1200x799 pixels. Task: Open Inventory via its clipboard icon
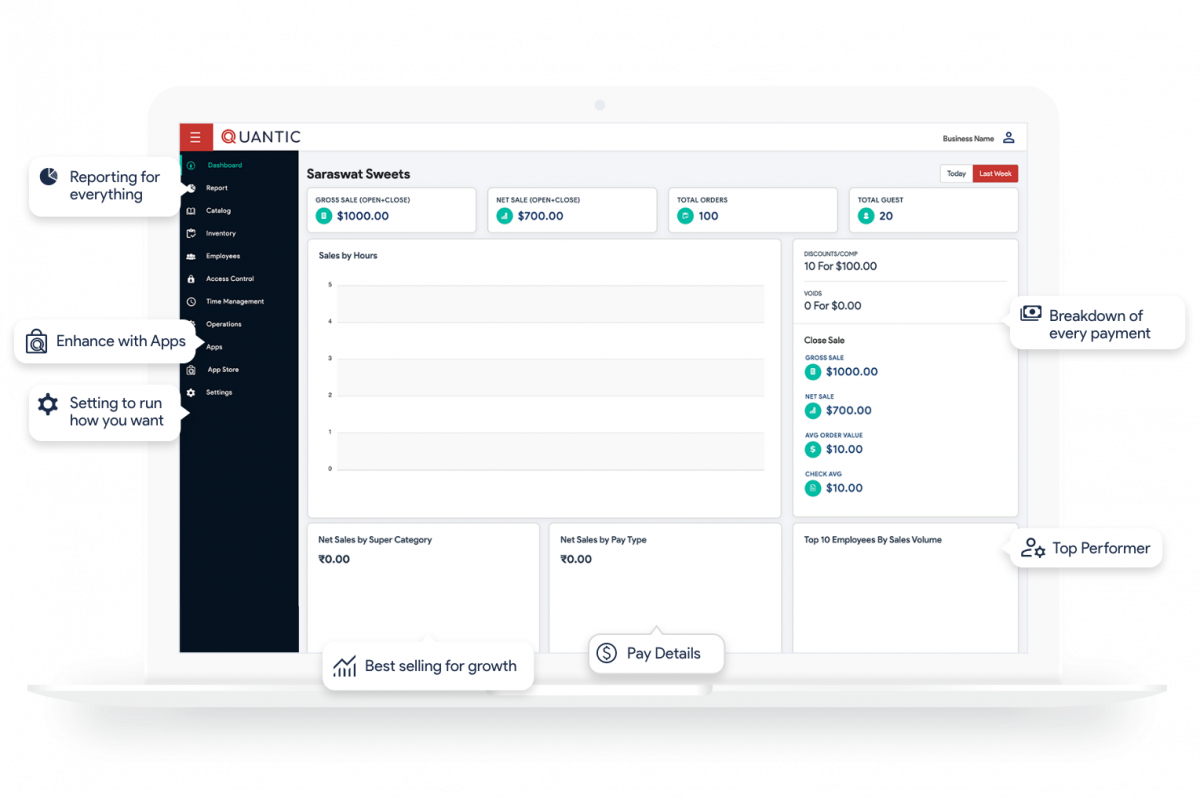tap(193, 233)
